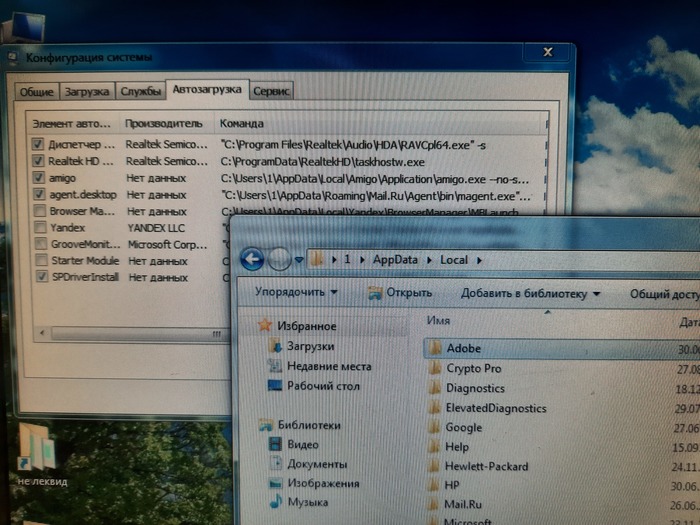
Task: Select the Crypto Pro folder icon
Action: (x=434, y=368)
